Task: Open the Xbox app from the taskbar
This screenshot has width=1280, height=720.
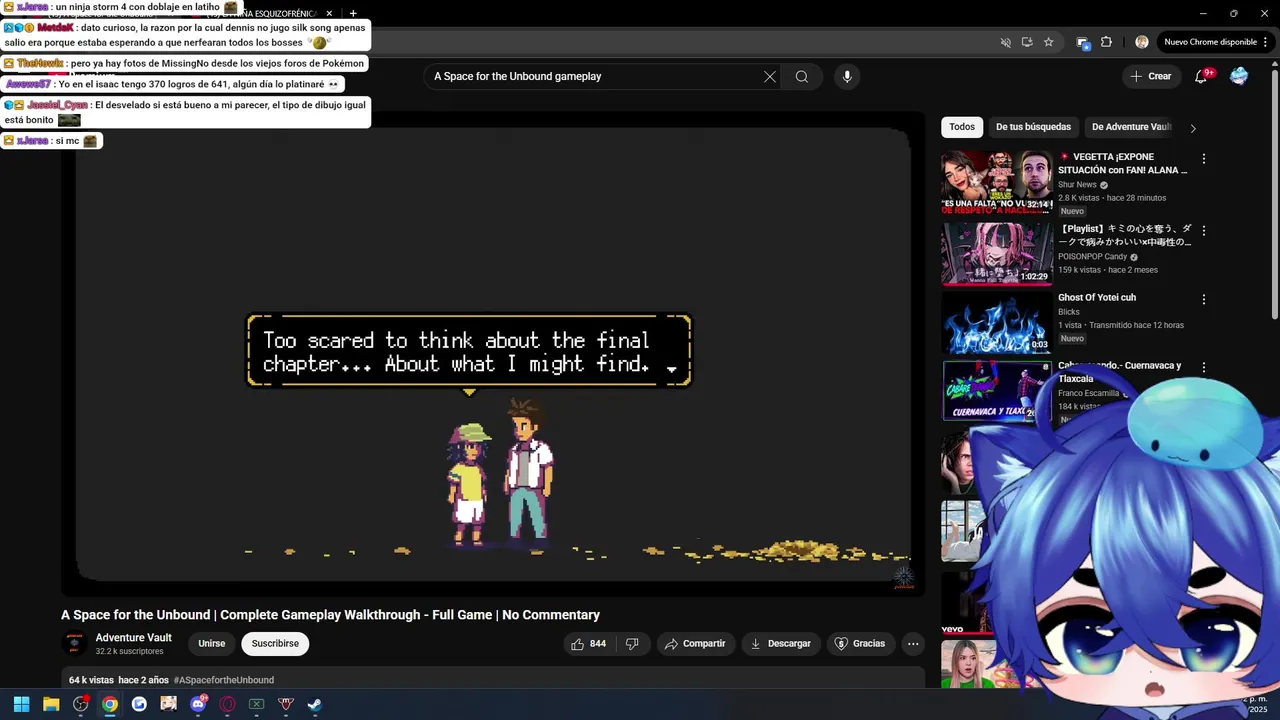Action: pos(256,704)
